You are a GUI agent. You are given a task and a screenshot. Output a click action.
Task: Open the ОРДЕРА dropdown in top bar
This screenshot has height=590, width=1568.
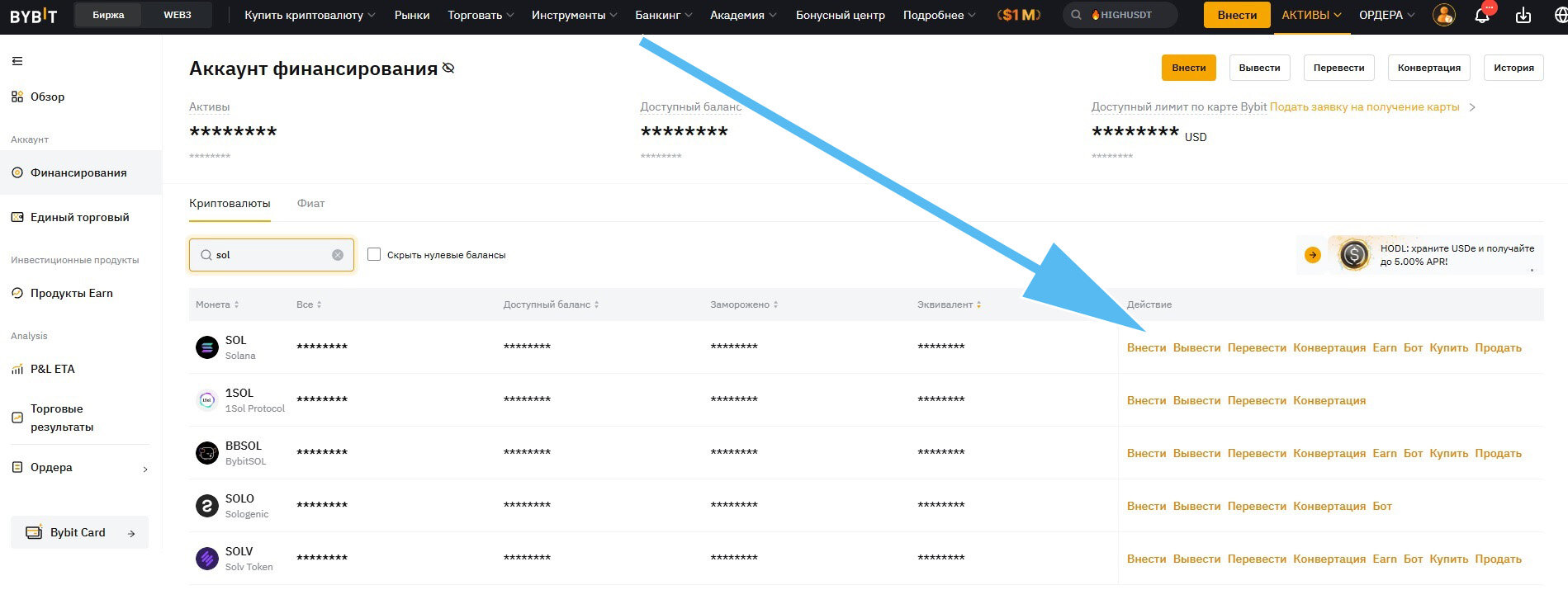click(1386, 15)
